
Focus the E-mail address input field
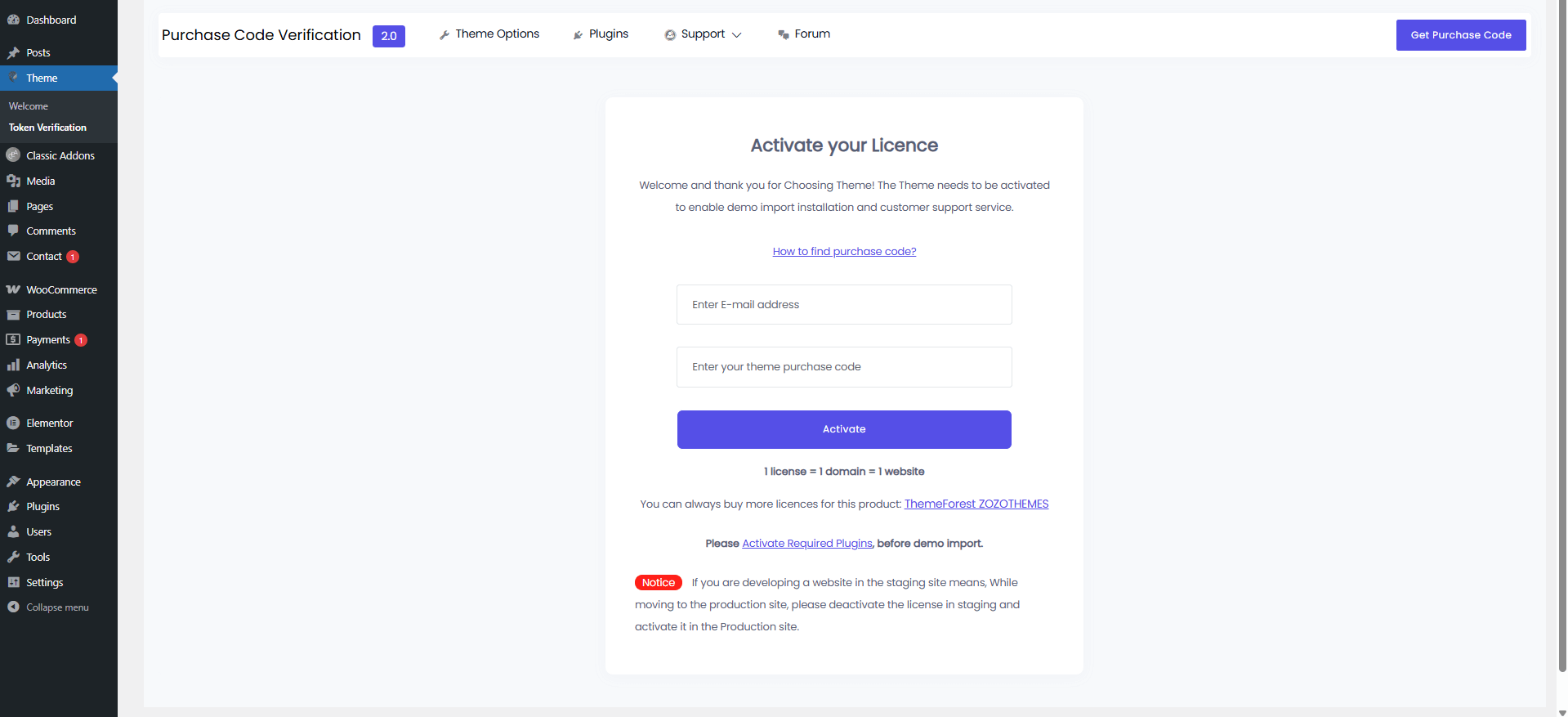pyautogui.click(x=844, y=305)
